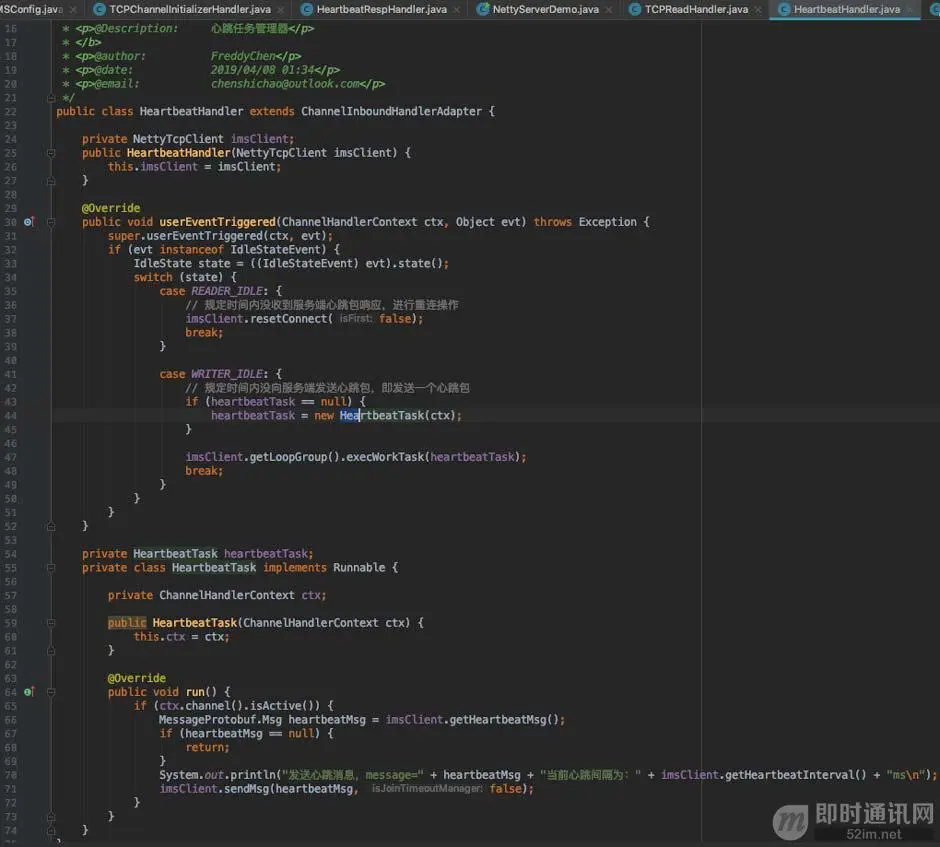
Task: Collapse the run() method at line 64
Action: coord(51,692)
